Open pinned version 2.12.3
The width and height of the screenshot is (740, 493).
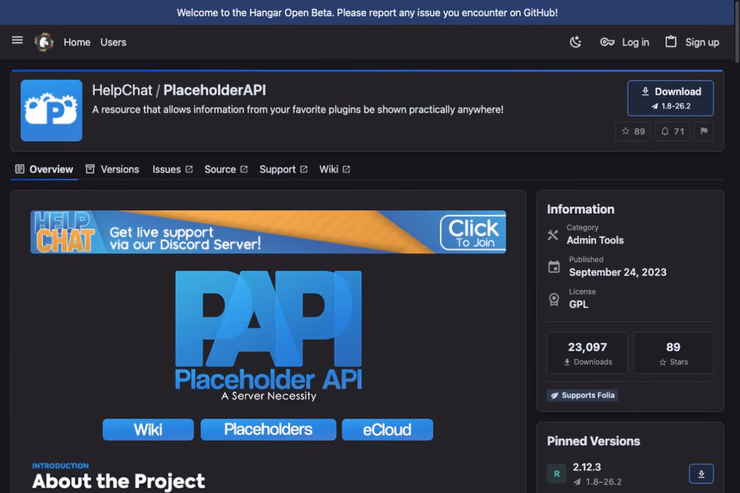(587, 467)
